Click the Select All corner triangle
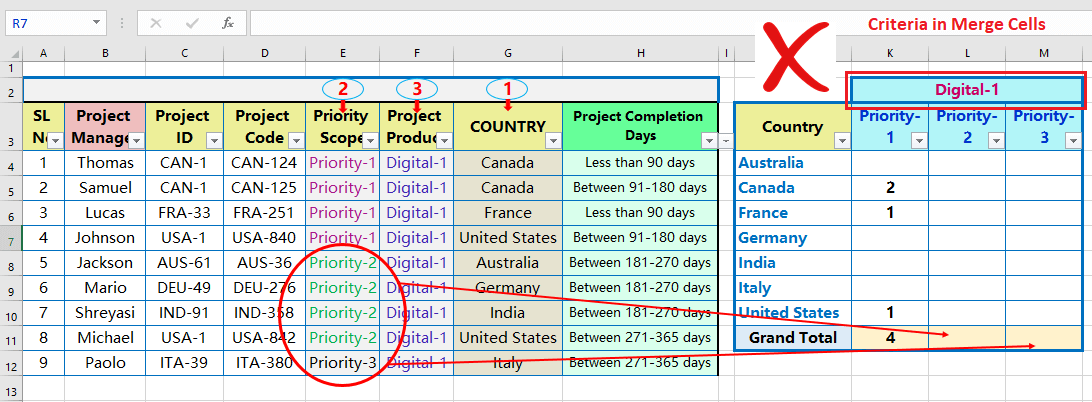 tap(12, 53)
